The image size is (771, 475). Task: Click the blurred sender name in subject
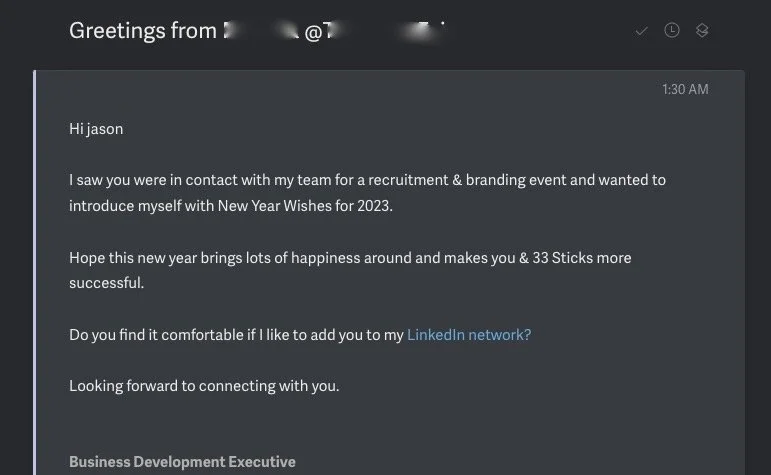260,31
